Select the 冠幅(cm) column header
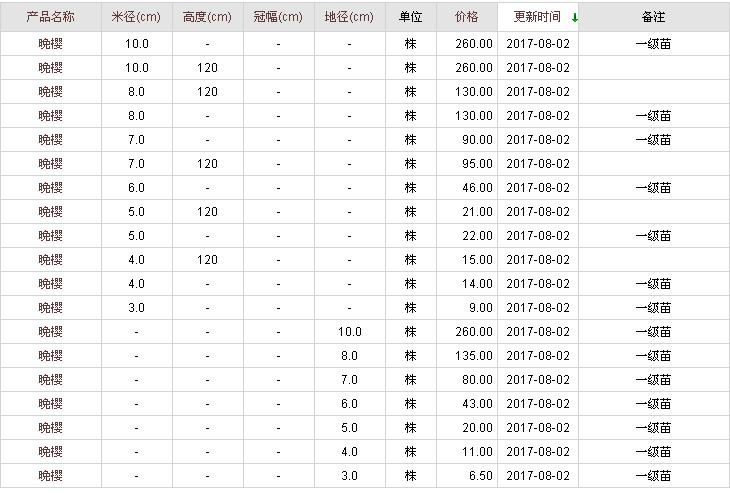The image size is (730, 493). tap(278, 17)
